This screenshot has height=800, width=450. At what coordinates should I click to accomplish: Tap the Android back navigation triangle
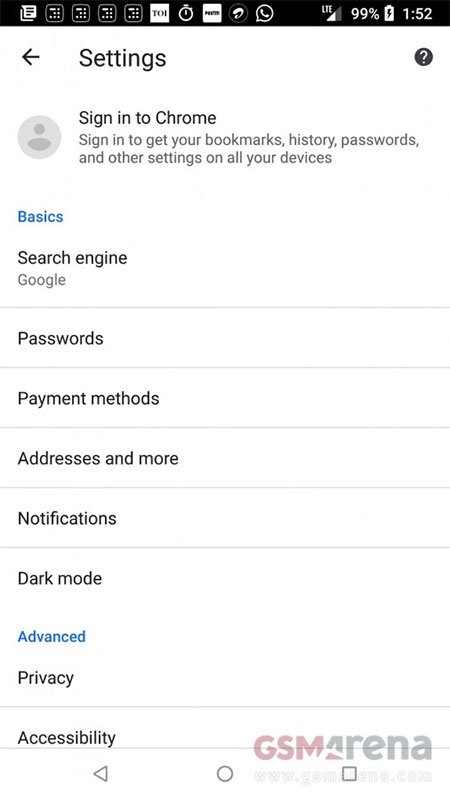point(101,773)
